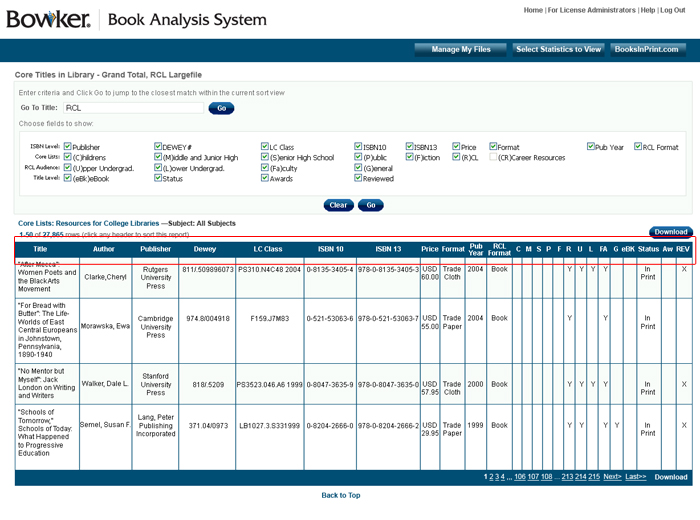Go to page 3 of results
This screenshot has height=520, width=700.
click(x=497, y=477)
